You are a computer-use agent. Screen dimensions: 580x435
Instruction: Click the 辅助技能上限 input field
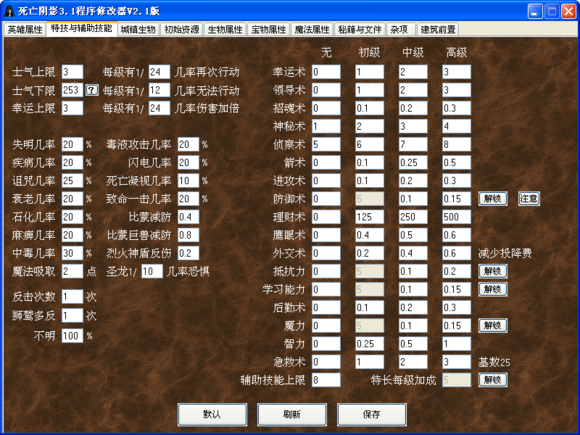coord(326,380)
